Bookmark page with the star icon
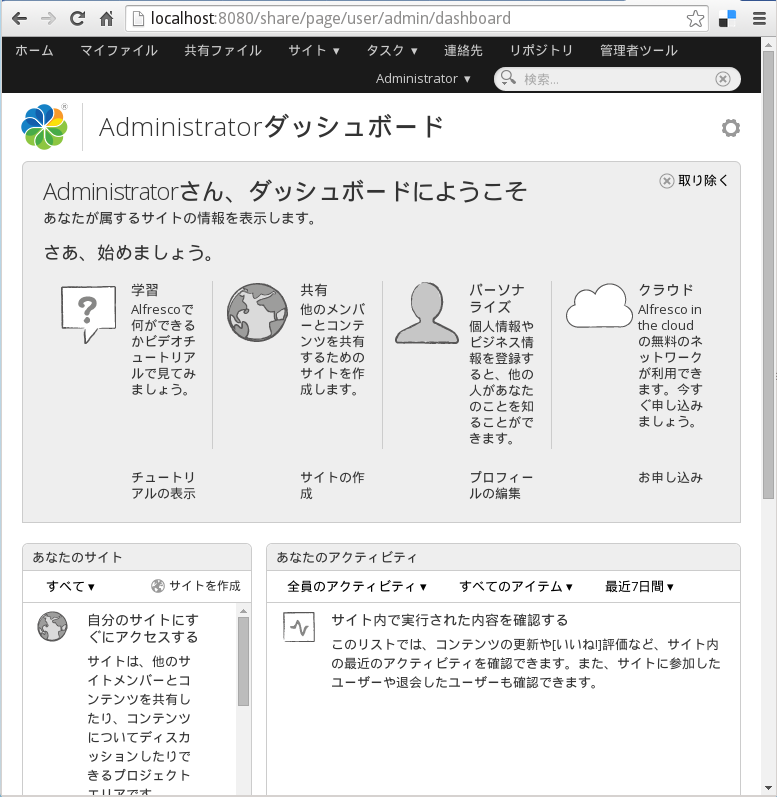The height and width of the screenshot is (797, 777). point(695,19)
